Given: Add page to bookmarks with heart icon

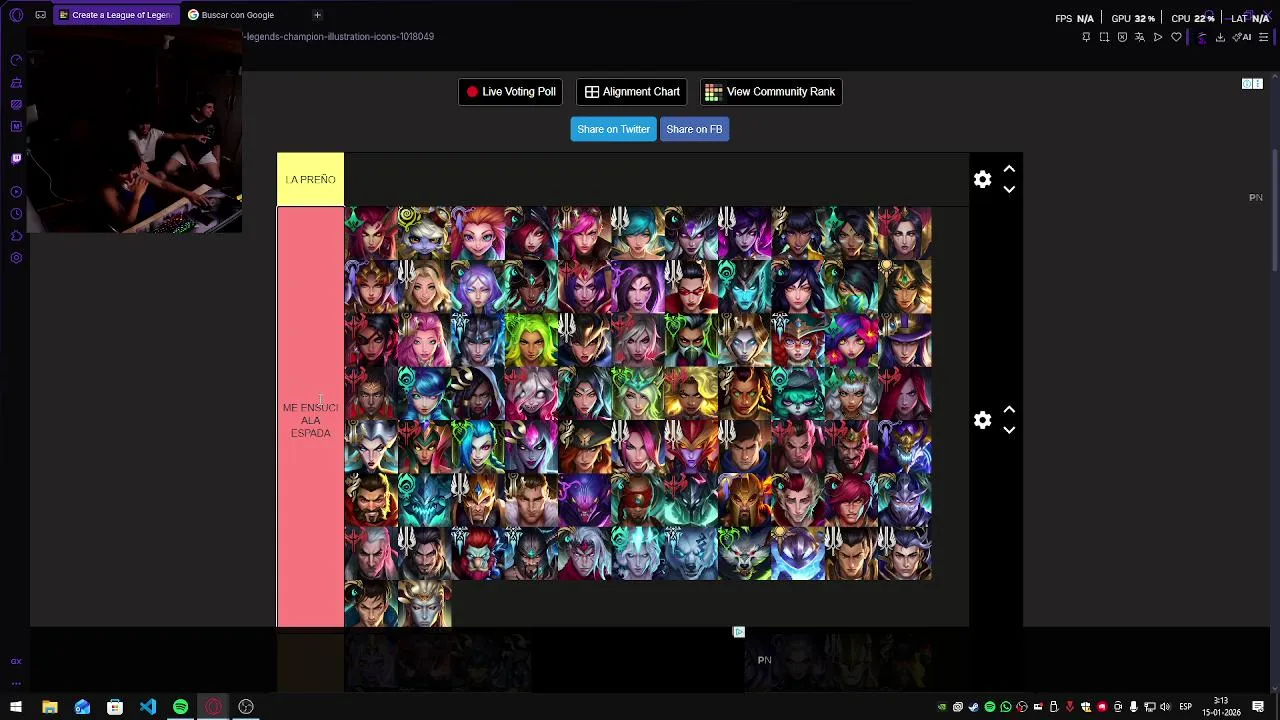Looking at the screenshot, I should tap(1176, 37).
